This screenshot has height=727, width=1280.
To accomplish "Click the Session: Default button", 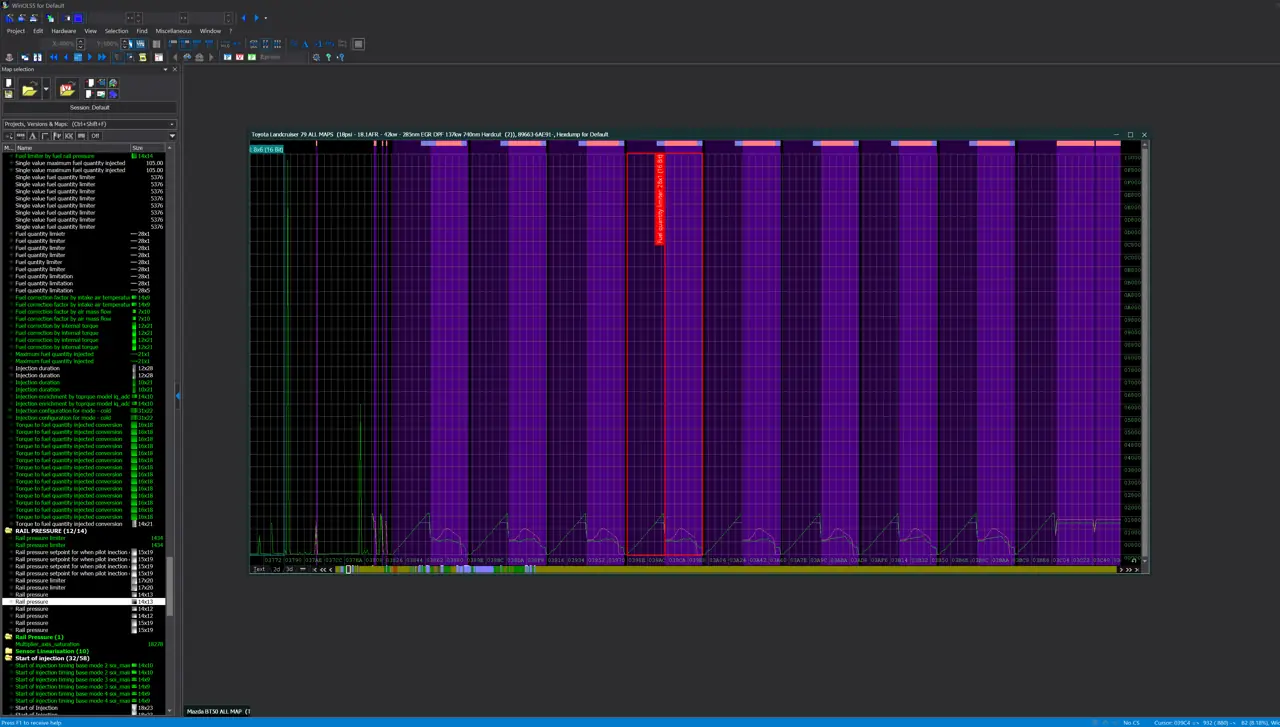I will [90, 107].
